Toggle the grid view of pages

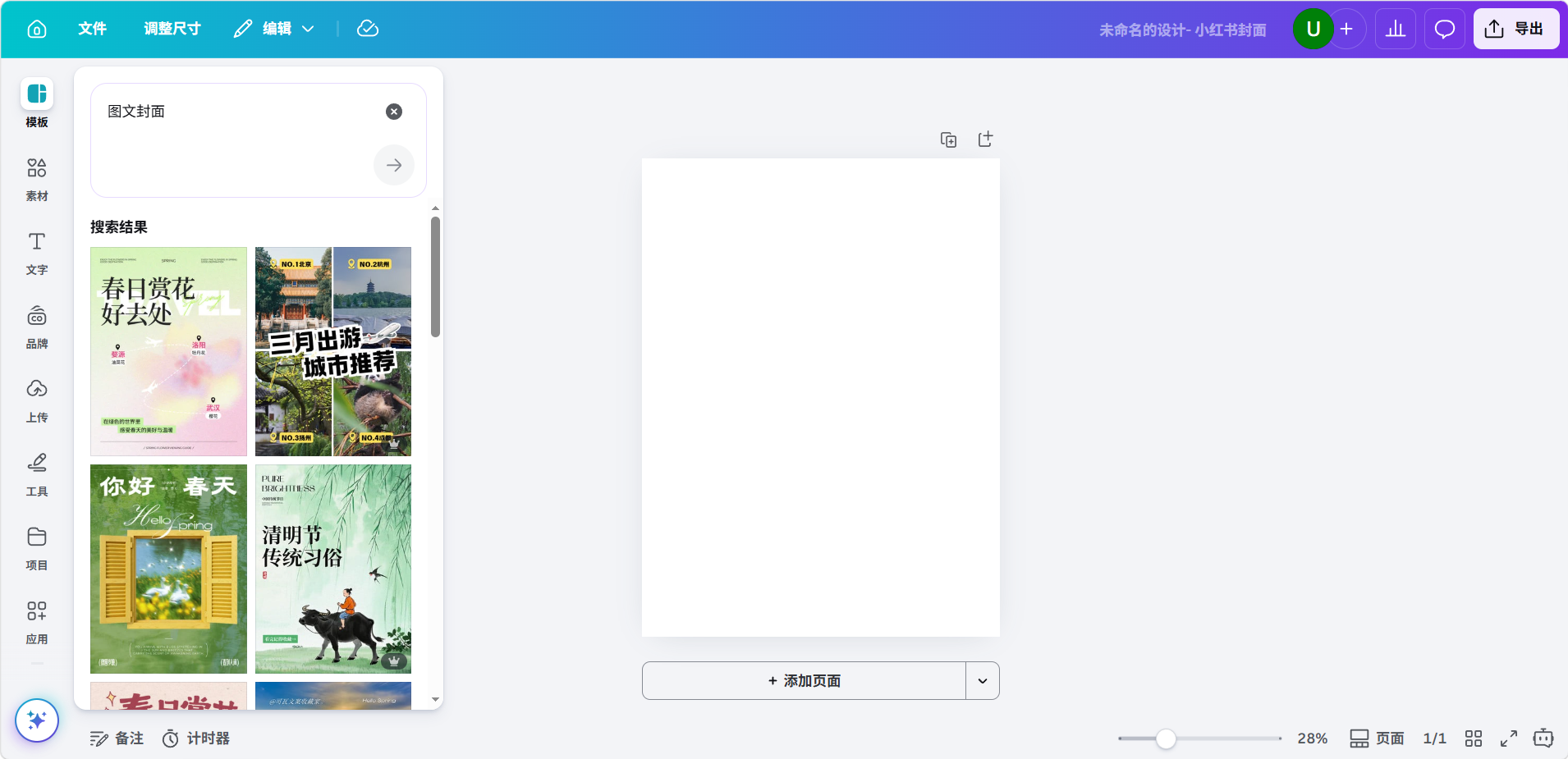(1474, 738)
